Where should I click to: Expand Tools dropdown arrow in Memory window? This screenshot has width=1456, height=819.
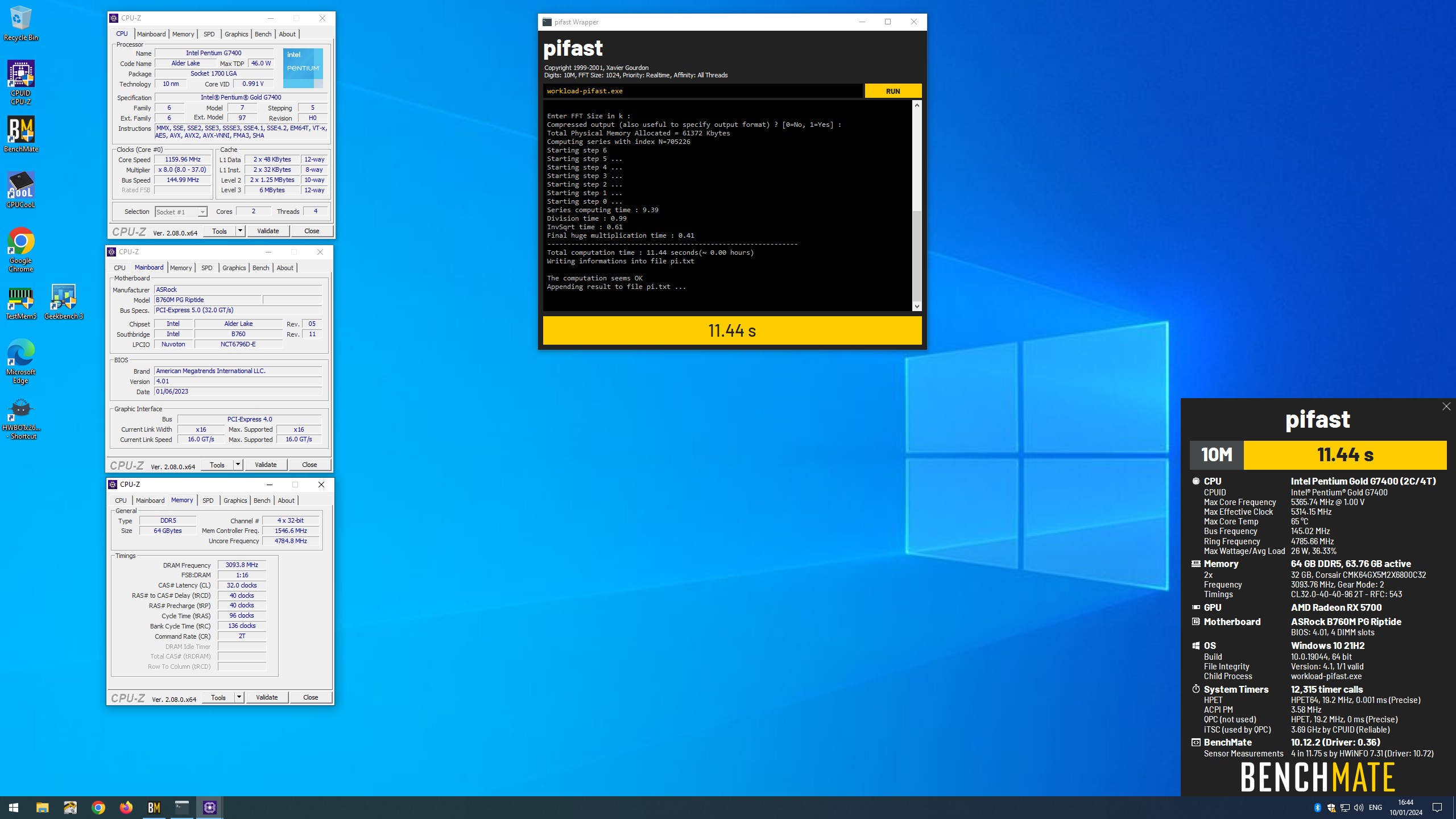point(239,697)
